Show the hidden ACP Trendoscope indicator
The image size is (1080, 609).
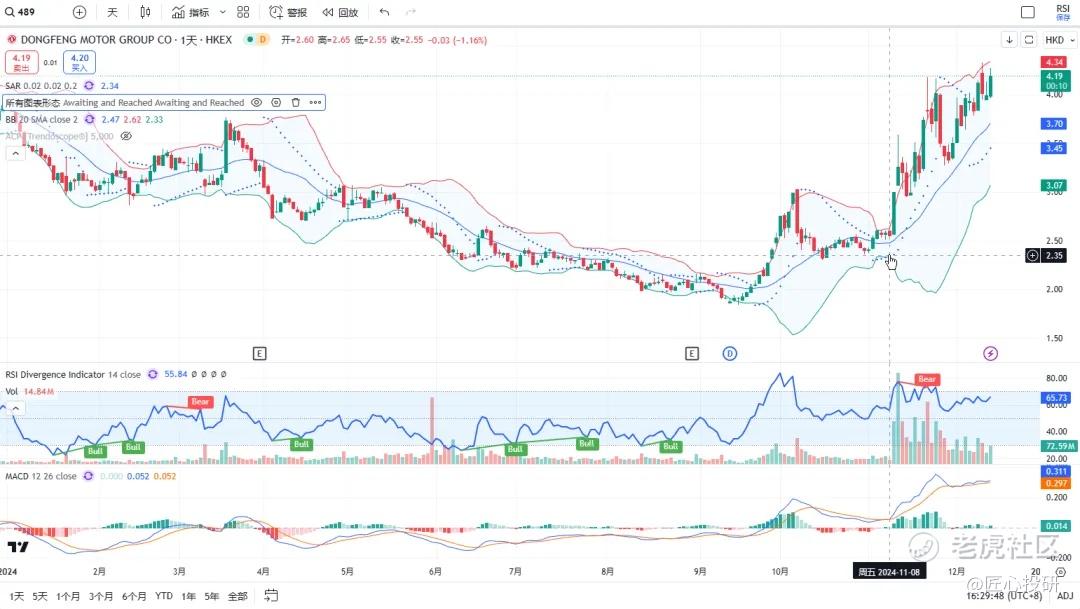pos(126,136)
